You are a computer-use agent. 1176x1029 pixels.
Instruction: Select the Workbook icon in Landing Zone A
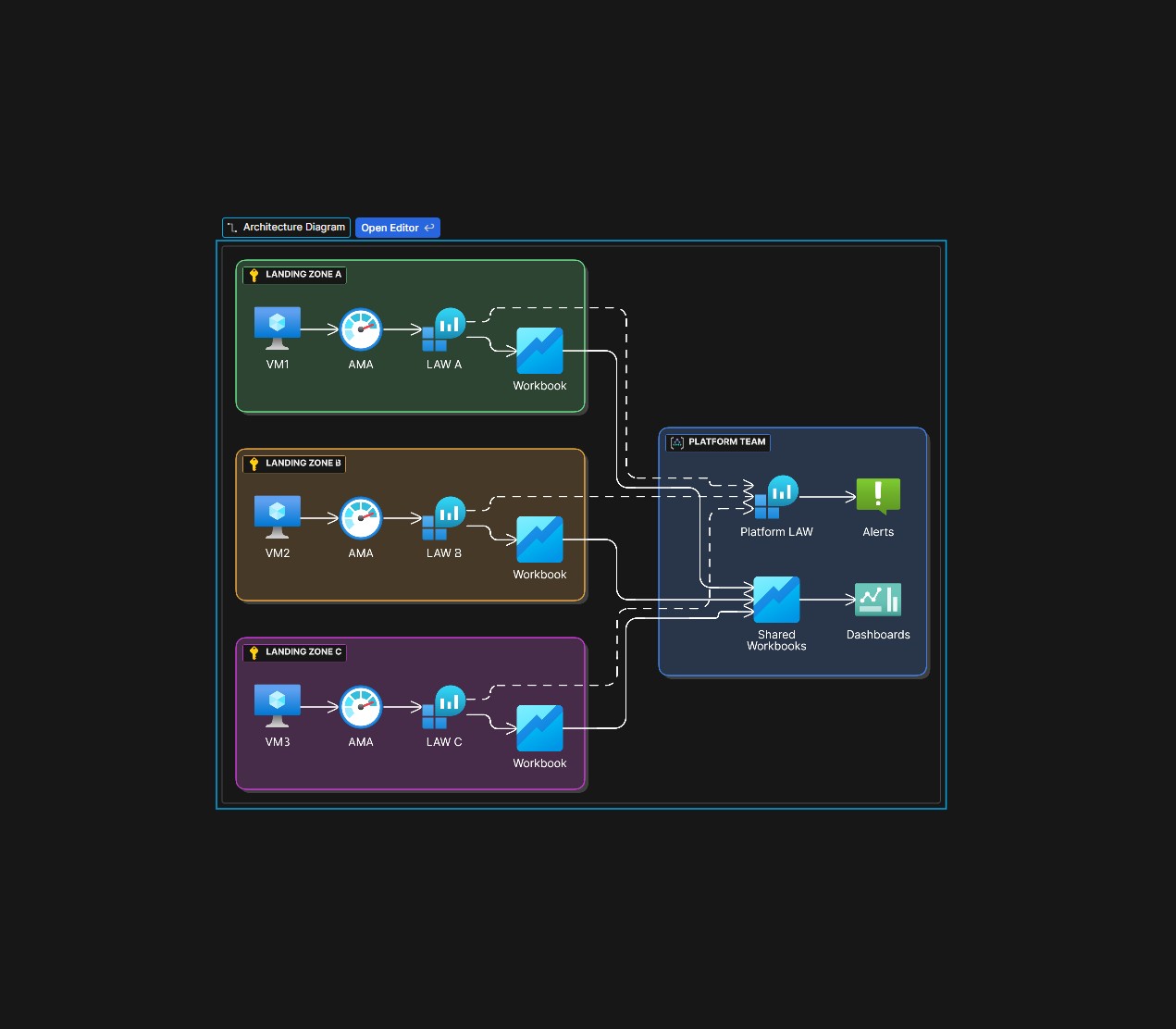click(539, 352)
